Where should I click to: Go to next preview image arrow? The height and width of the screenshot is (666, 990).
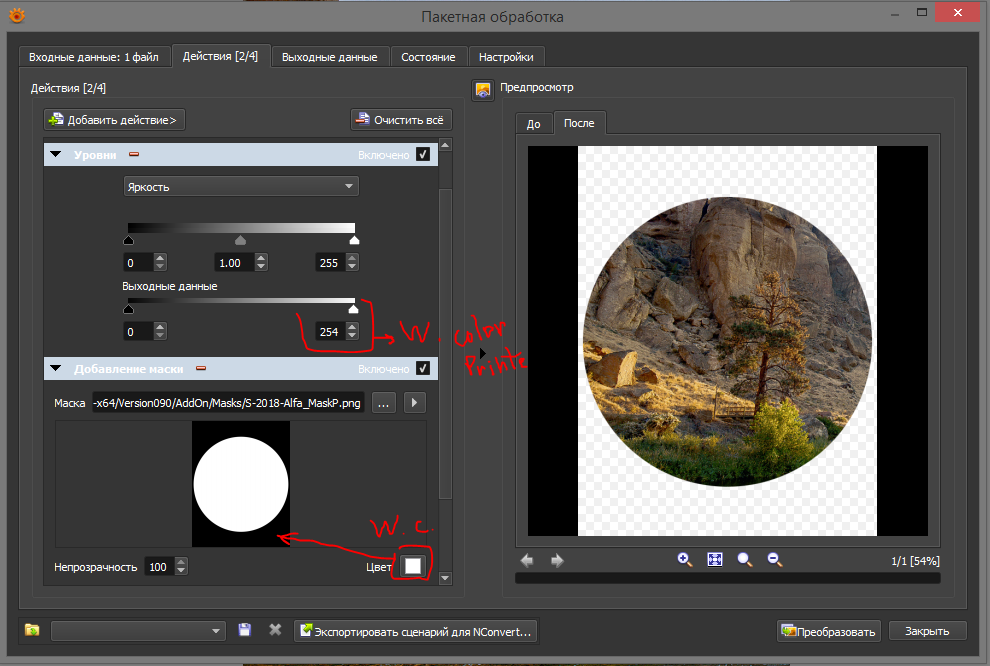point(557,561)
